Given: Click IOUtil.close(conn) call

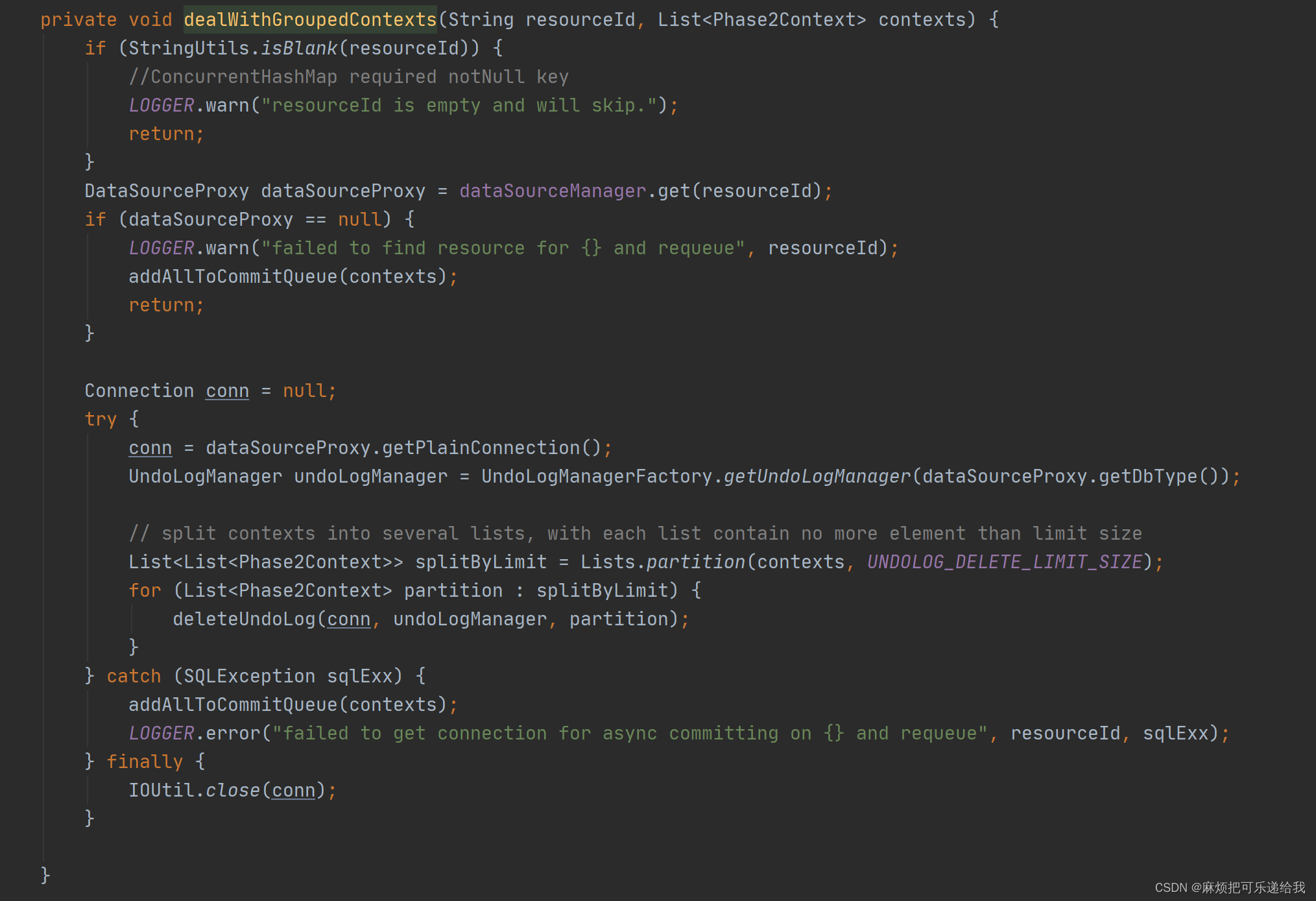Looking at the screenshot, I should (x=227, y=790).
